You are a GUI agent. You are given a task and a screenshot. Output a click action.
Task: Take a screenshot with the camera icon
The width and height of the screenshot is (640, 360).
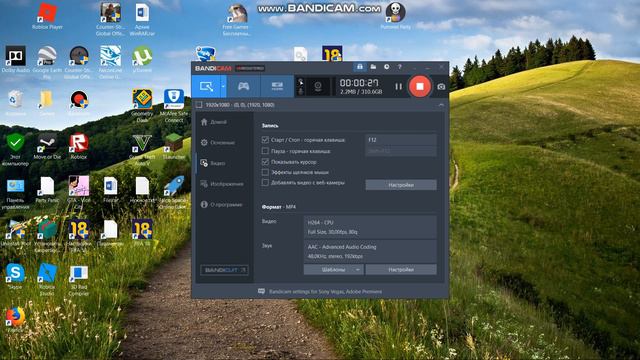pos(441,87)
